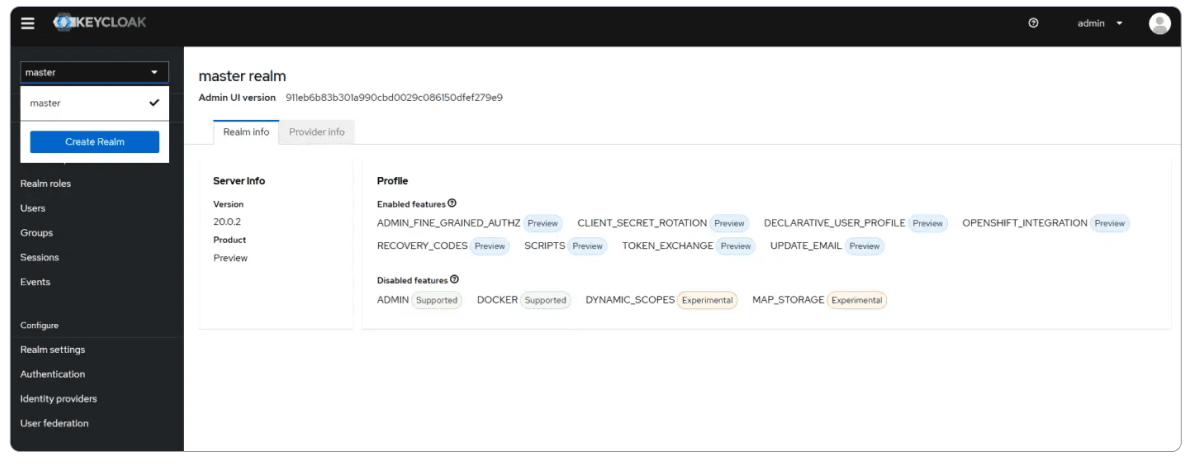Expand the master realm selector dropdown

[94, 72]
